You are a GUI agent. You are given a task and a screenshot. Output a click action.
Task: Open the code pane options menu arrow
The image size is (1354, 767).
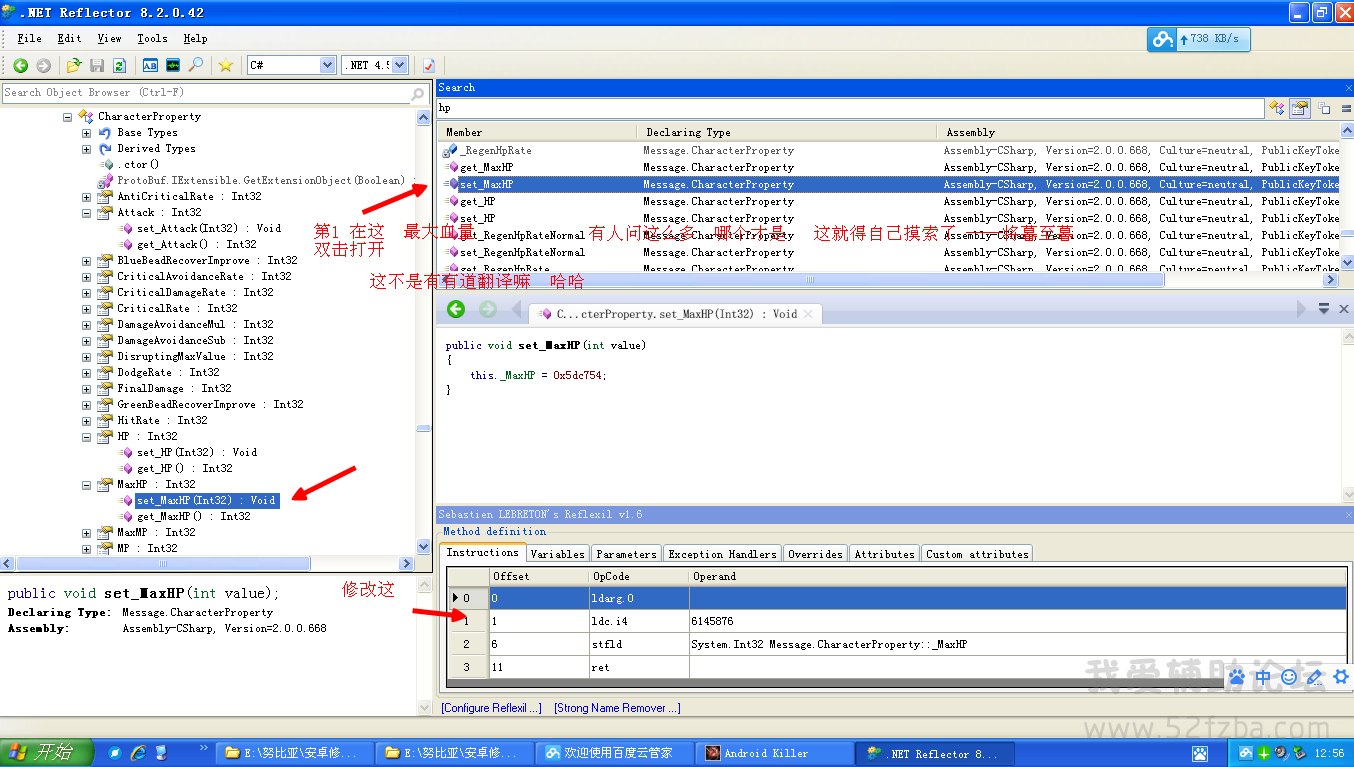[1324, 309]
